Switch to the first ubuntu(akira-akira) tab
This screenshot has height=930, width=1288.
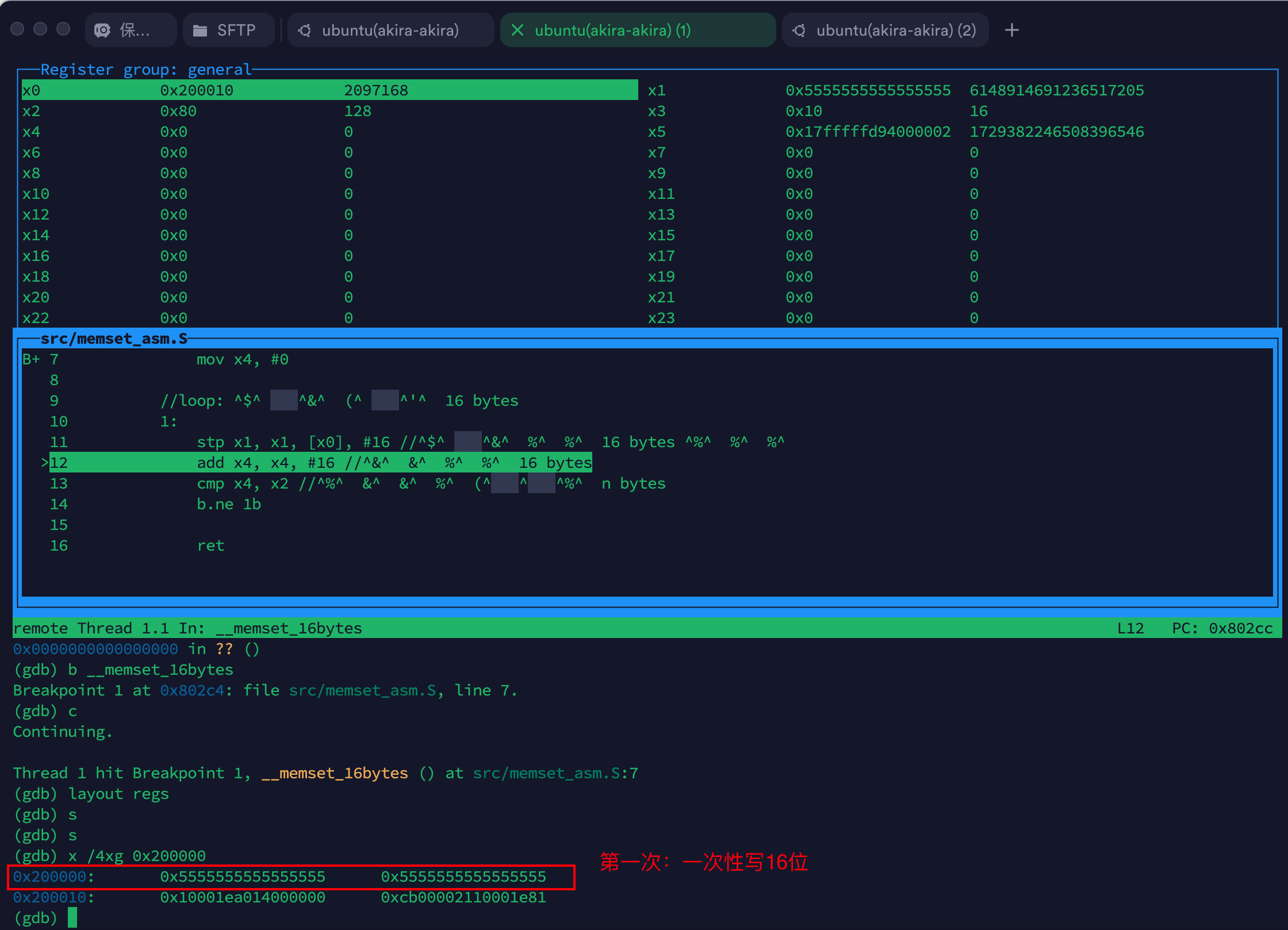[390, 30]
